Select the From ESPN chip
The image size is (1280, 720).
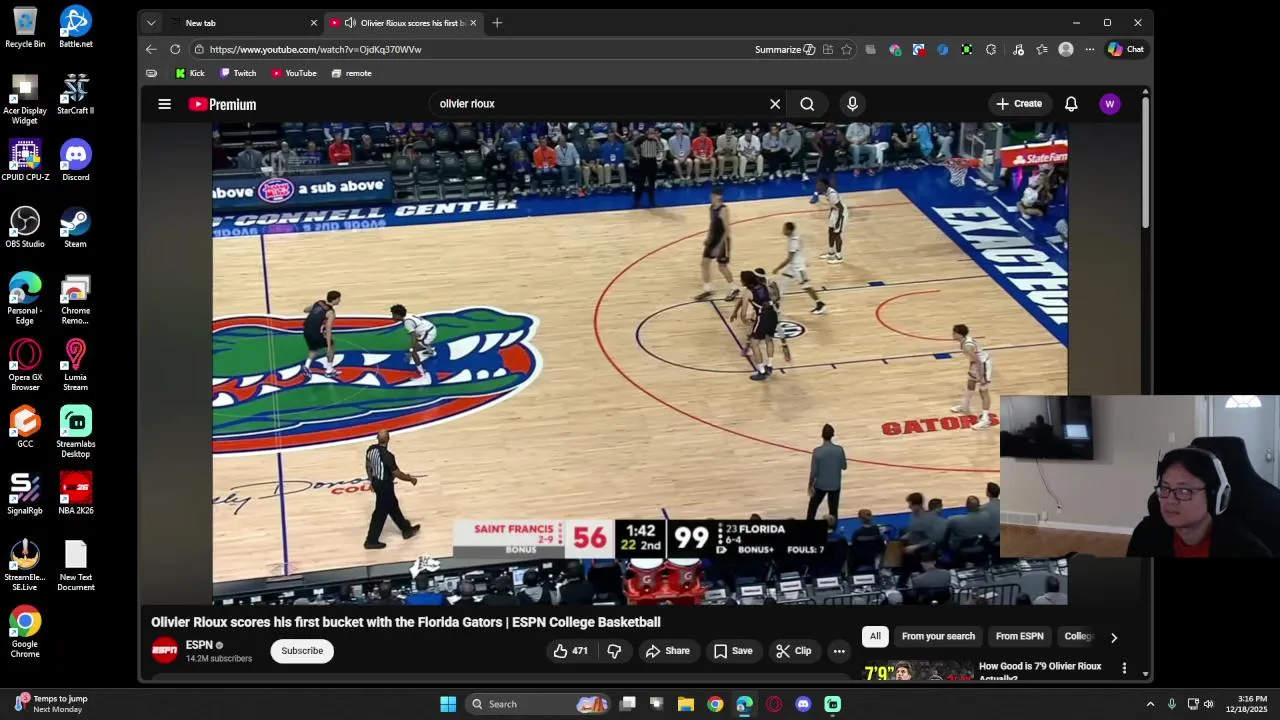point(1019,636)
